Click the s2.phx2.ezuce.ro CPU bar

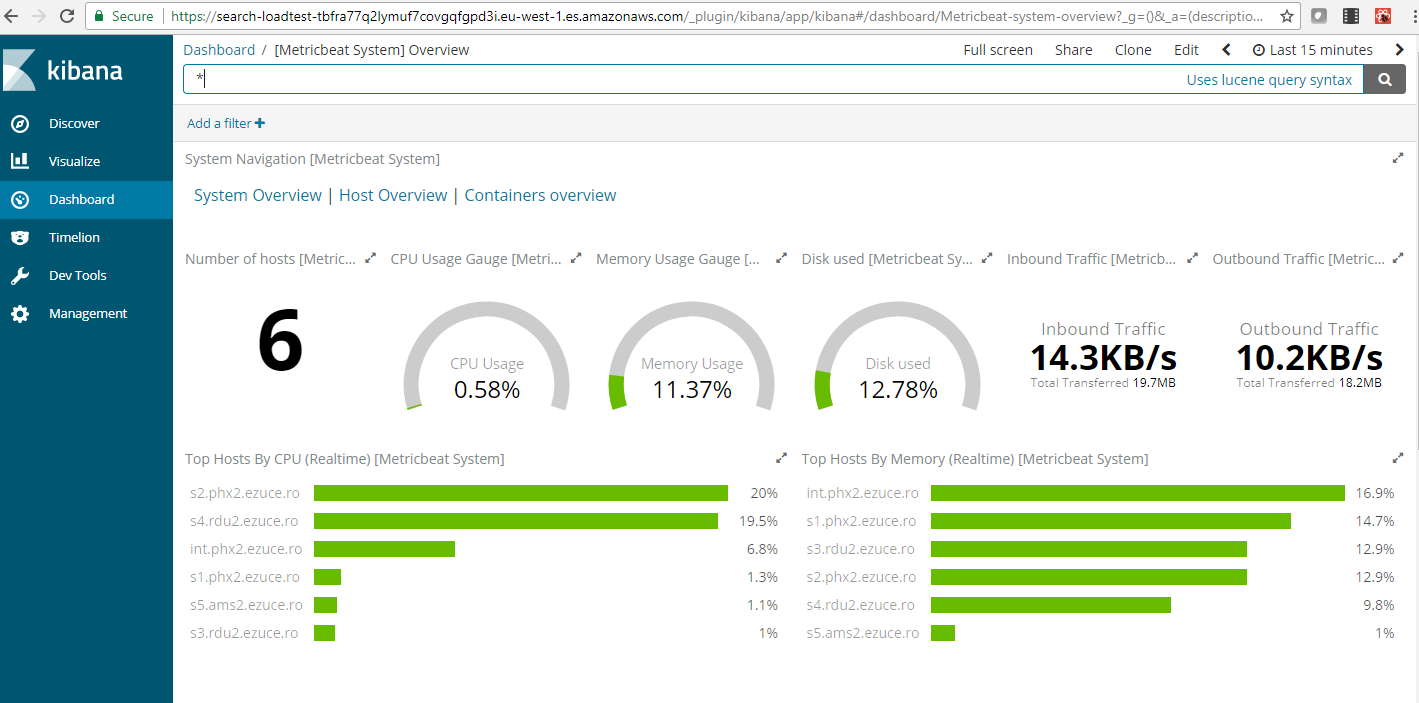tap(521, 493)
